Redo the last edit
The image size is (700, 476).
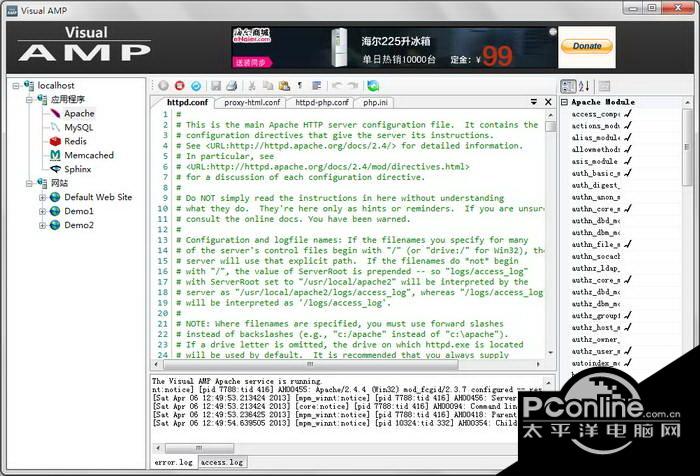(353, 85)
